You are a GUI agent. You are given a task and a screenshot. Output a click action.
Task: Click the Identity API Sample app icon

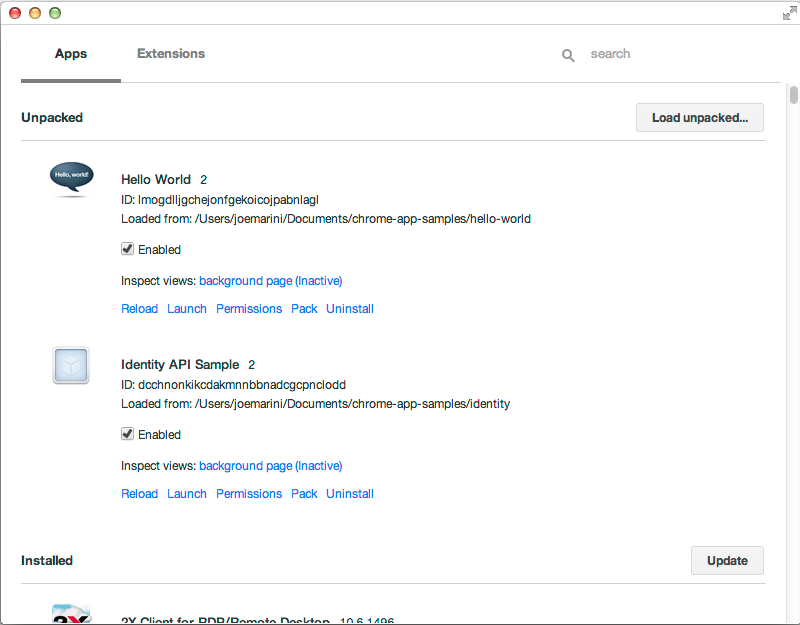pyautogui.click(x=71, y=365)
